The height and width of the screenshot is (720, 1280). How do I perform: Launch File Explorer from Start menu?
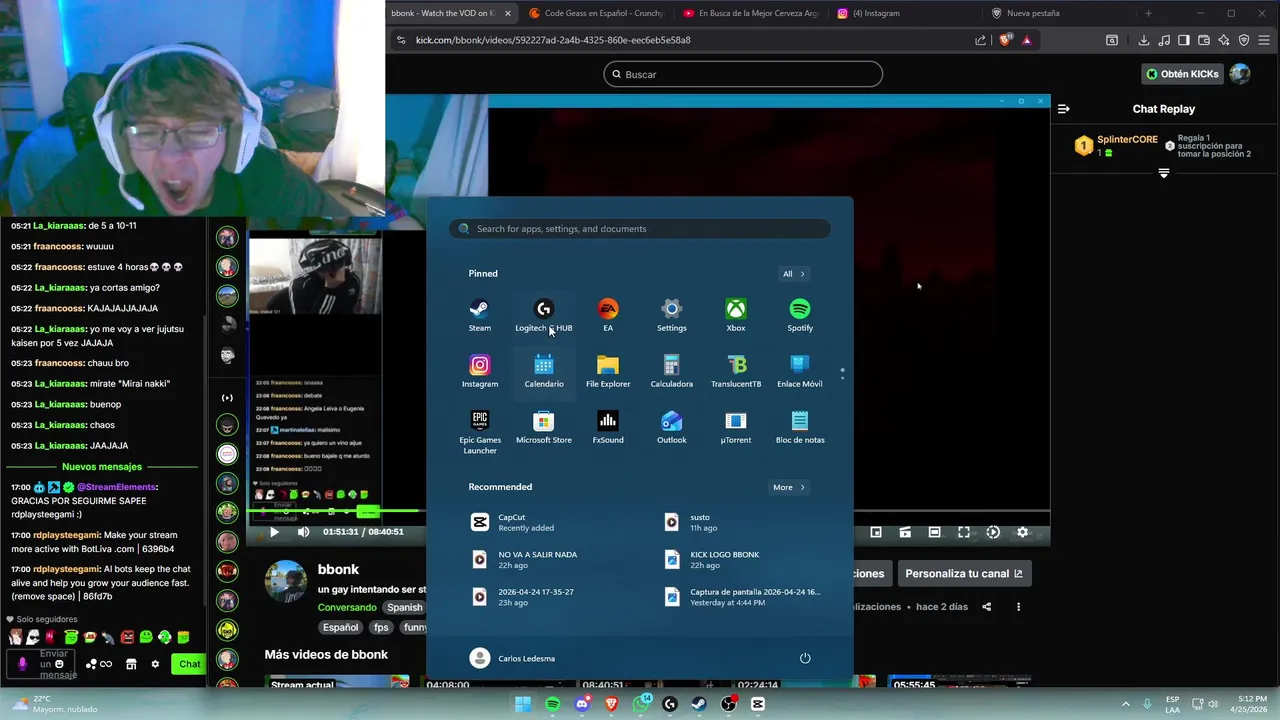click(608, 371)
